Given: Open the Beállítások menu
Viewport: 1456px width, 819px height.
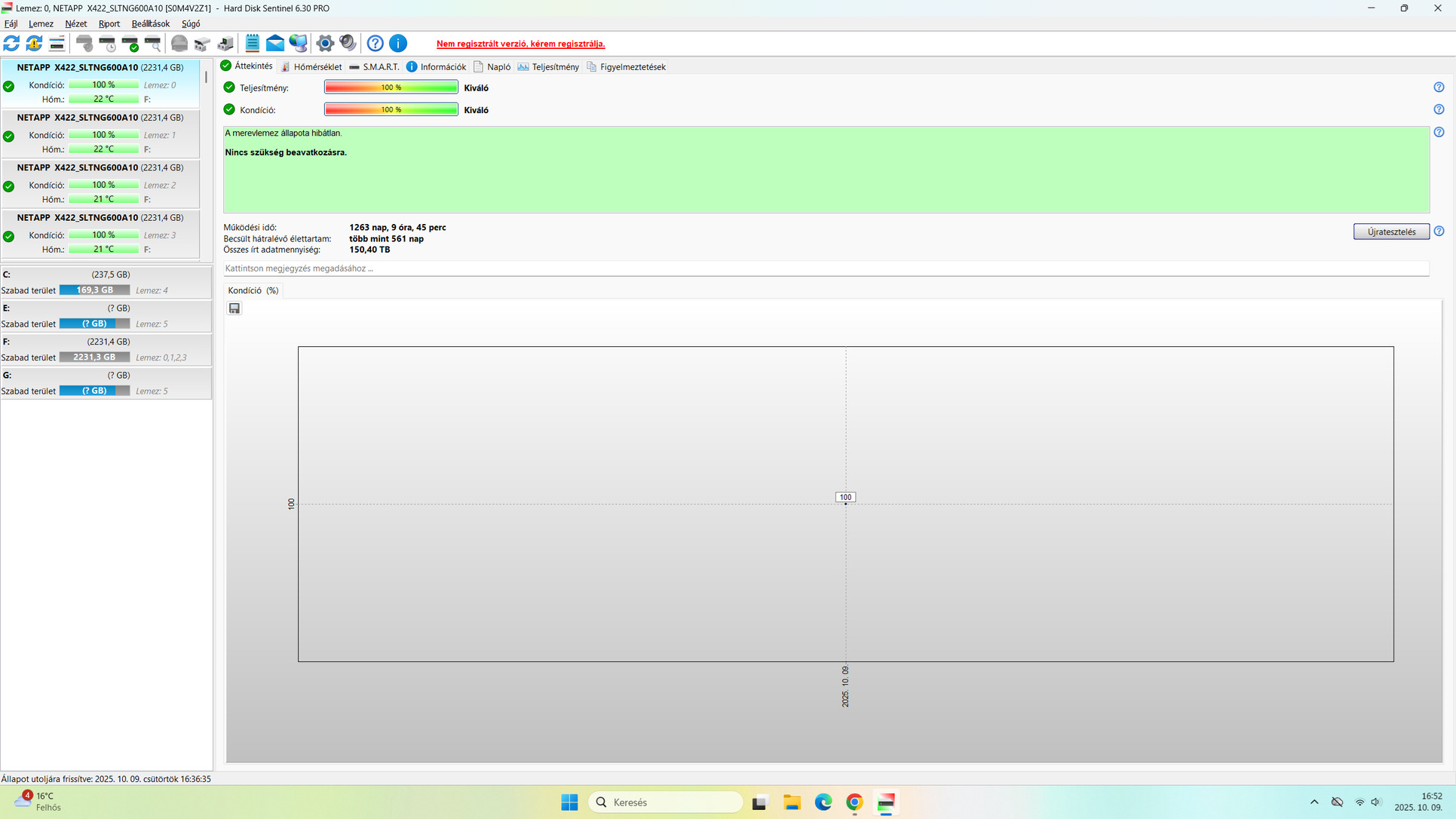Looking at the screenshot, I should [x=150, y=24].
